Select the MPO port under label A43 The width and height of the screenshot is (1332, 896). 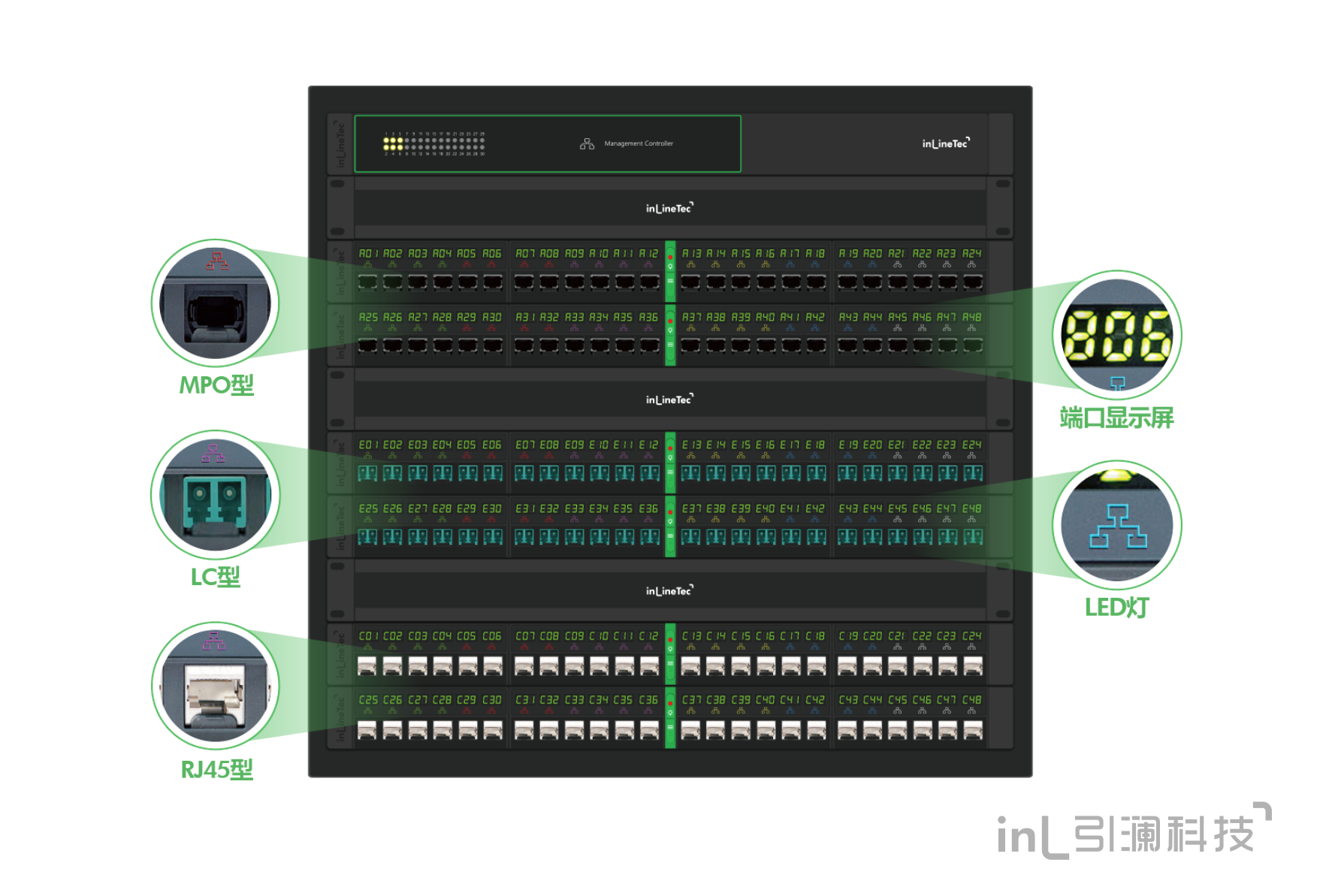pos(847,345)
